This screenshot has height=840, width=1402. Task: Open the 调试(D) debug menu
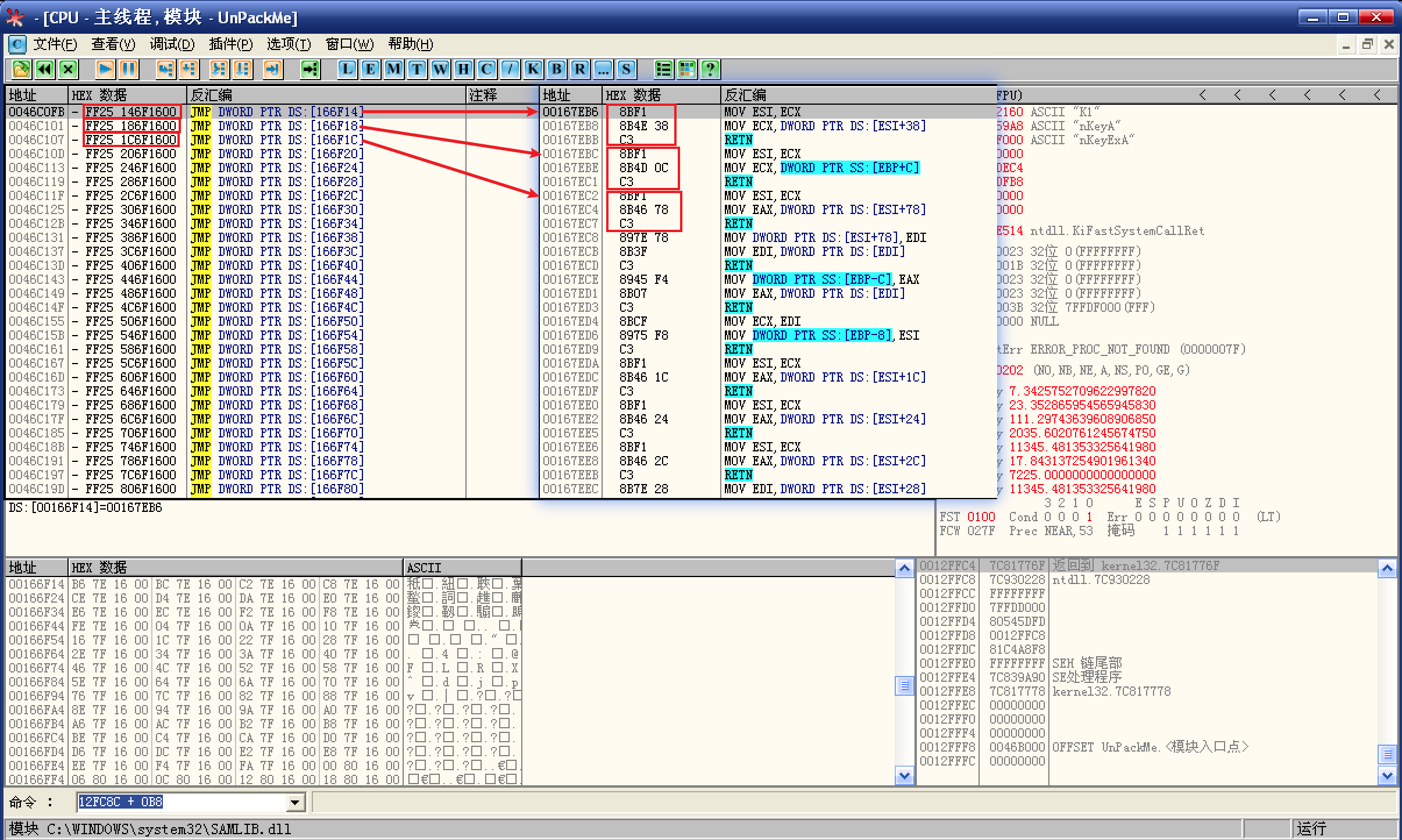tap(172, 44)
